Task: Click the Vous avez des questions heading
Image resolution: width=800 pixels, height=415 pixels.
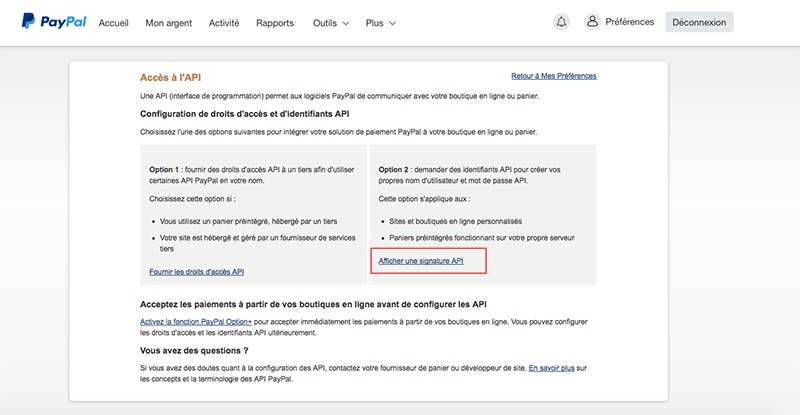Action: [194, 350]
